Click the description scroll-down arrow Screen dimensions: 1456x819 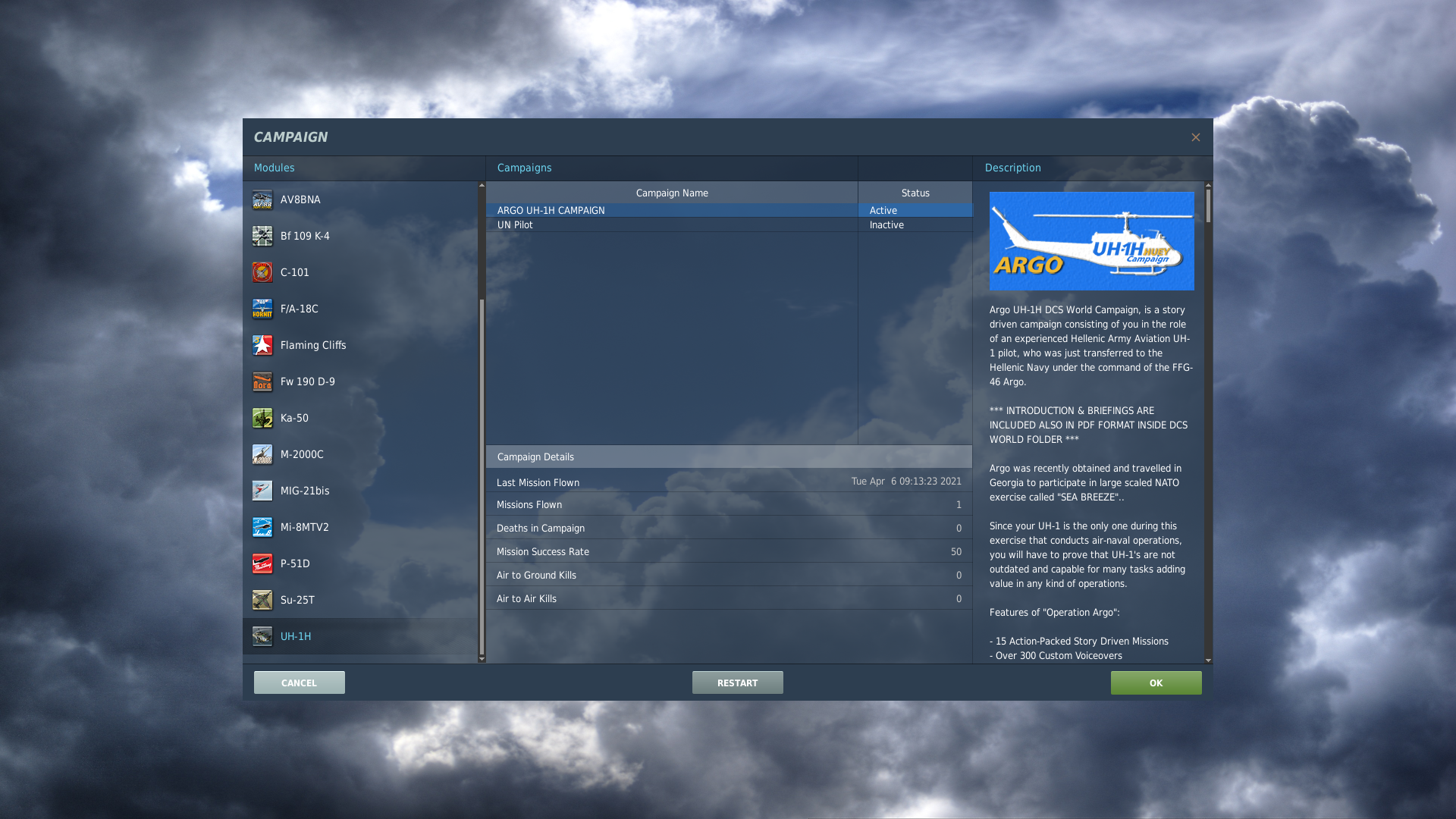[x=1208, y=660]
